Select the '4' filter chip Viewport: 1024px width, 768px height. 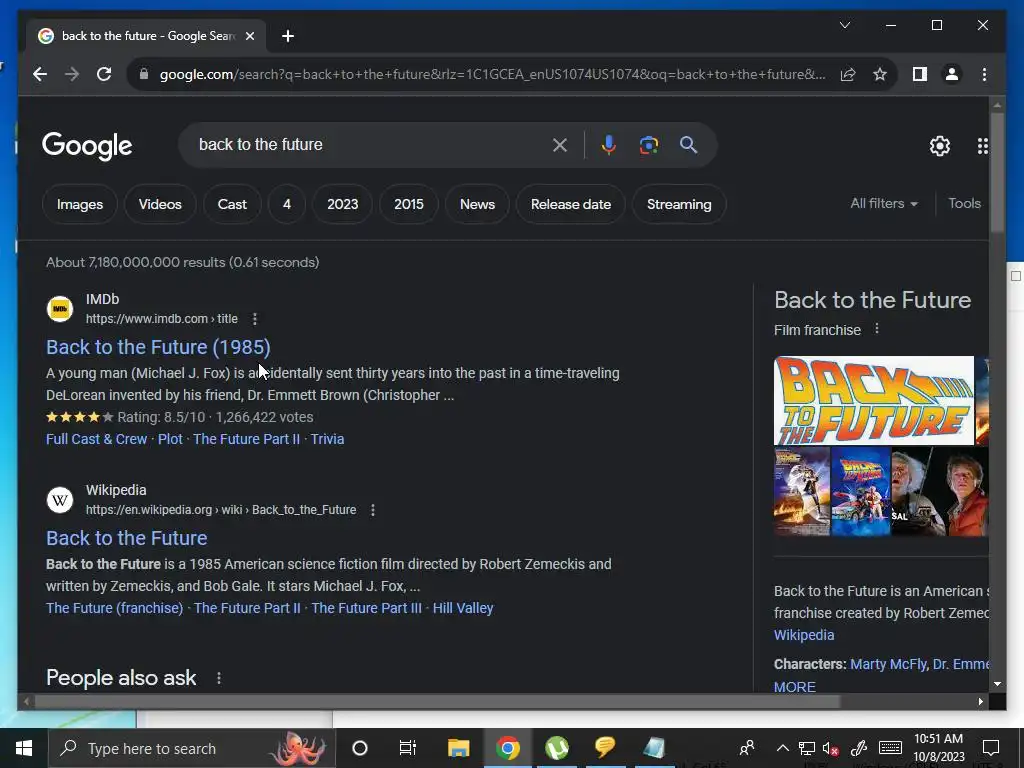pyautogui.click(x=287, y=204)
